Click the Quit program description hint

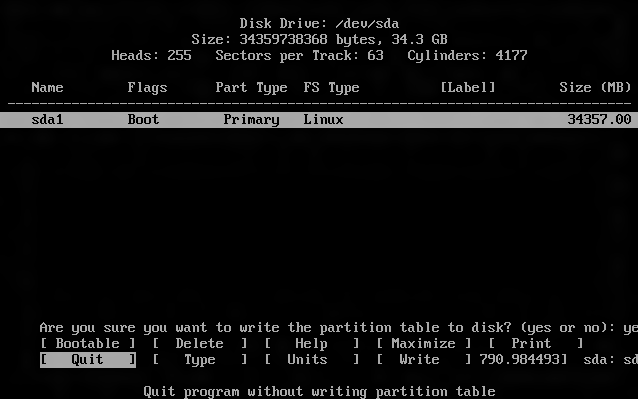[x=319, y=392]
